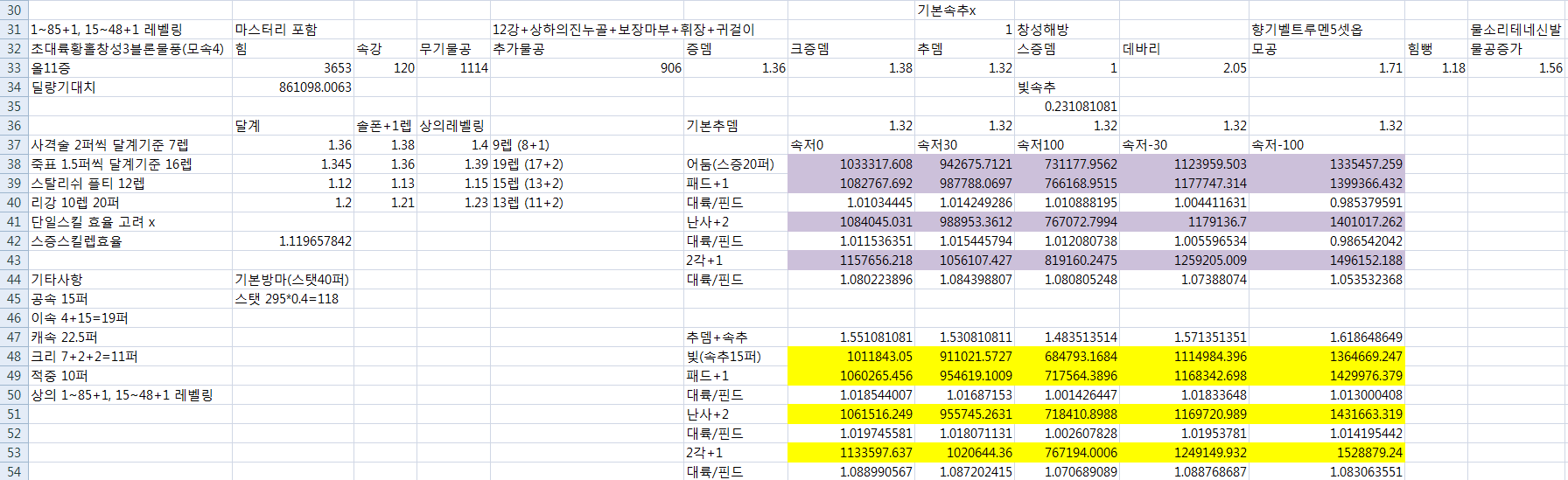The height and width of the screenshot is (480, 1568).
Task: Click the 기본방마(스탯40퍼) cell
Action: tap(291, 280)
